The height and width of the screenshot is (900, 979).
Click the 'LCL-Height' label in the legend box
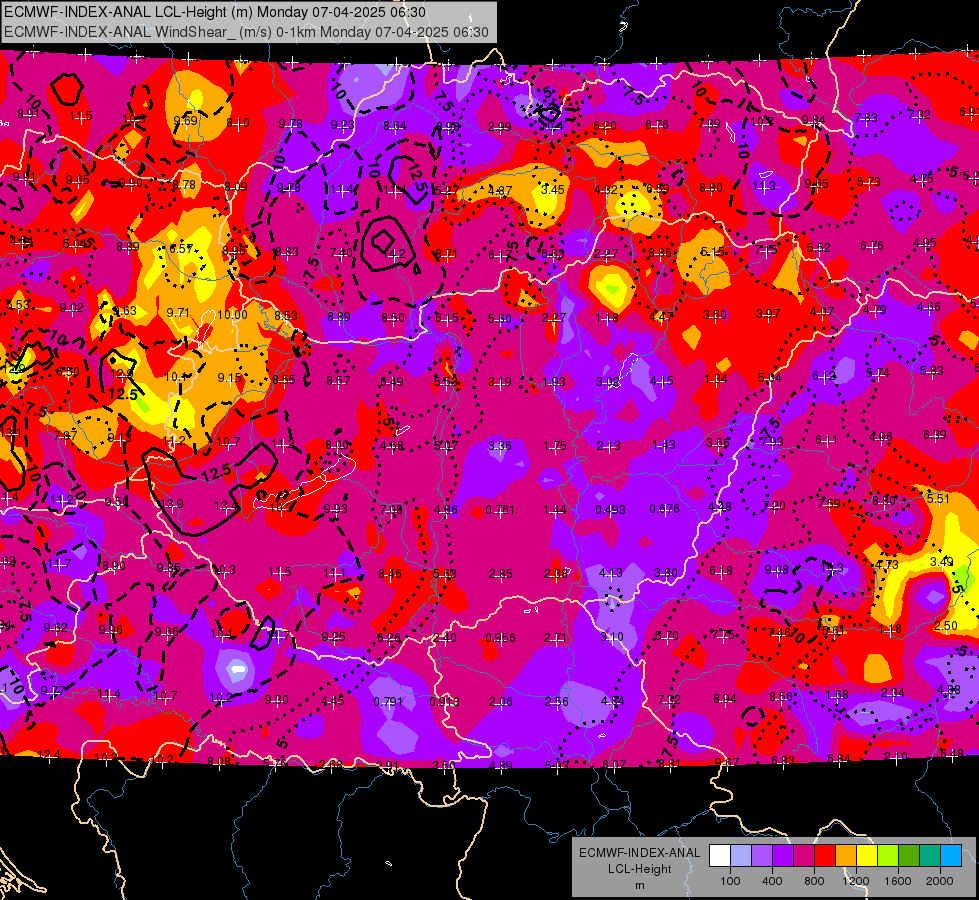[x=639, y=869]
